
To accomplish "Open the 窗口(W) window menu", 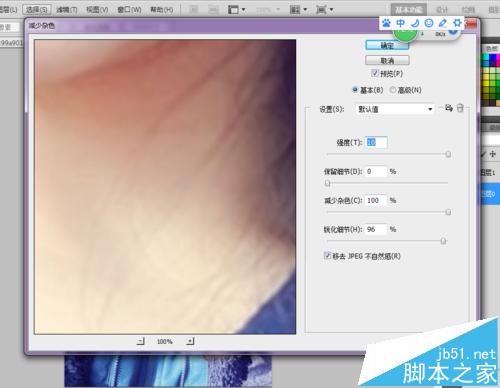I will (129, 10).
